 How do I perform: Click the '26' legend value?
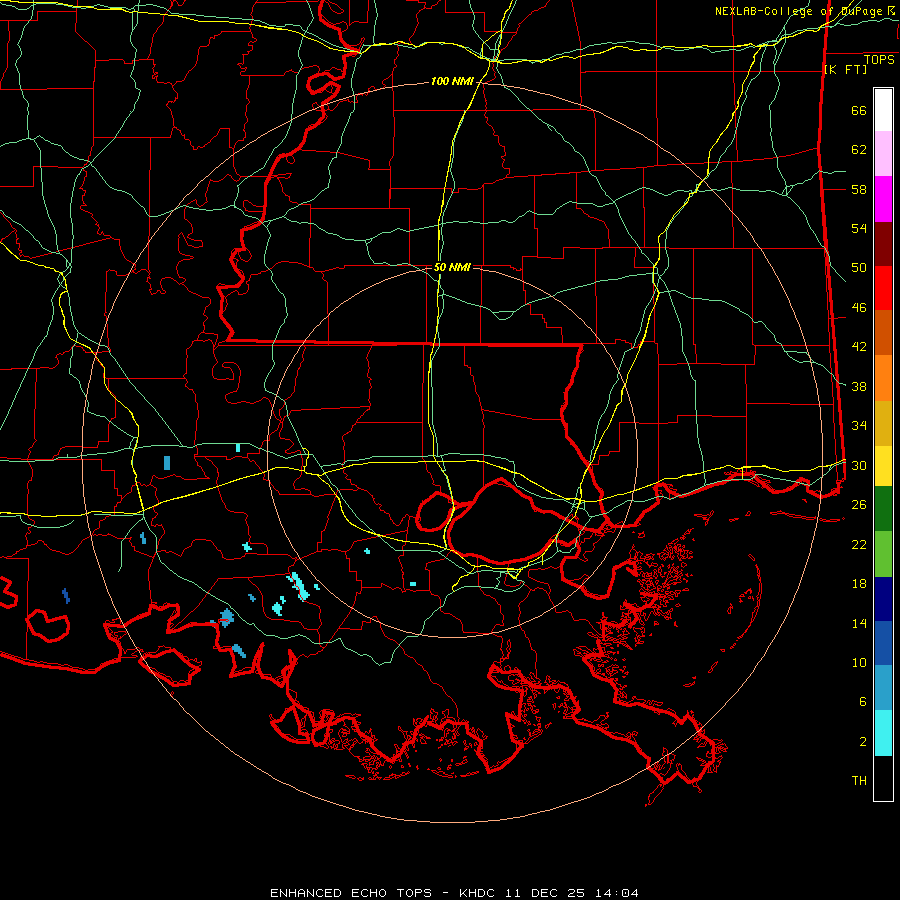tap(859, 505)
